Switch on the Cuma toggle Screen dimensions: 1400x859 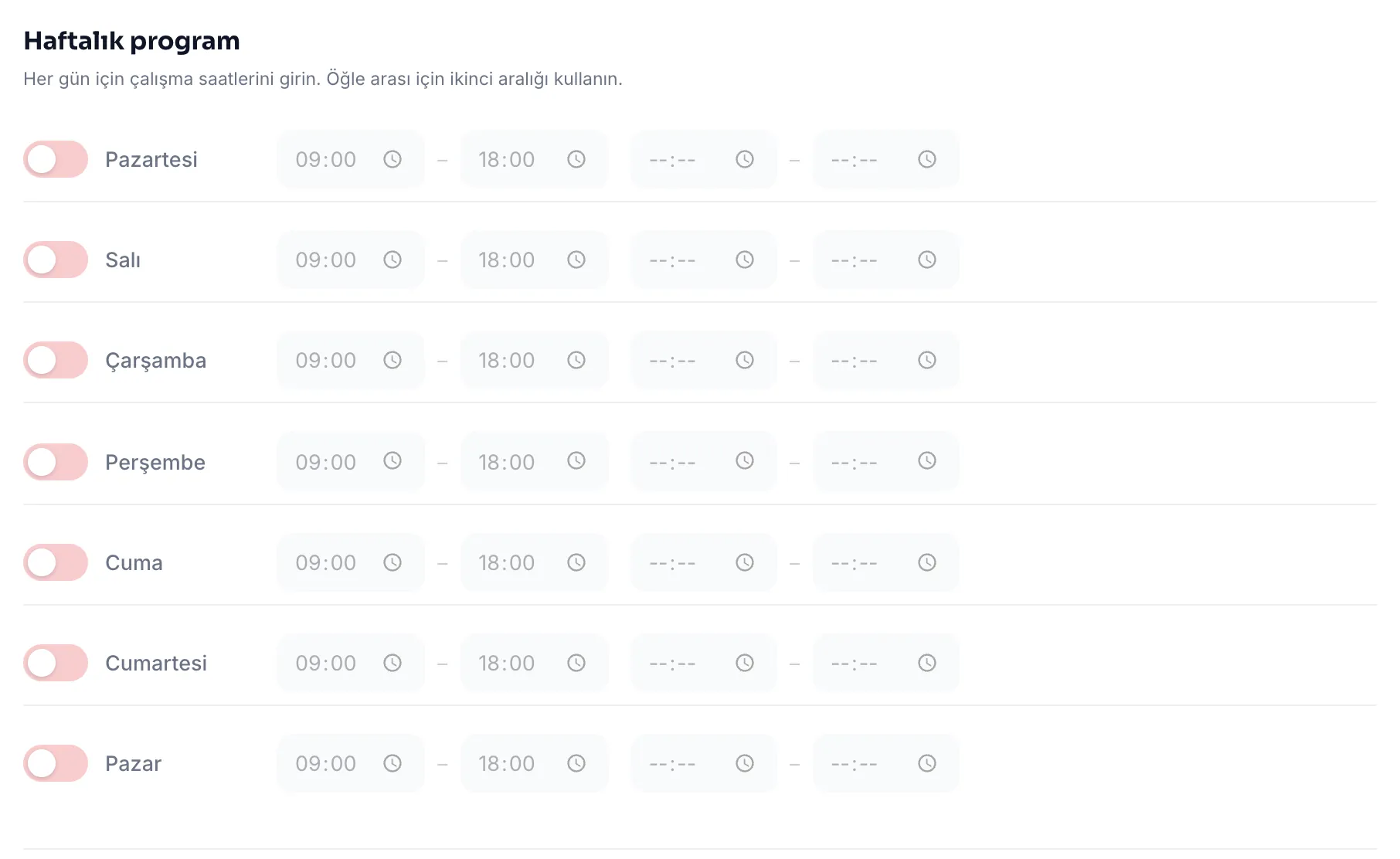pyautogui.click(x=56, y=562)
